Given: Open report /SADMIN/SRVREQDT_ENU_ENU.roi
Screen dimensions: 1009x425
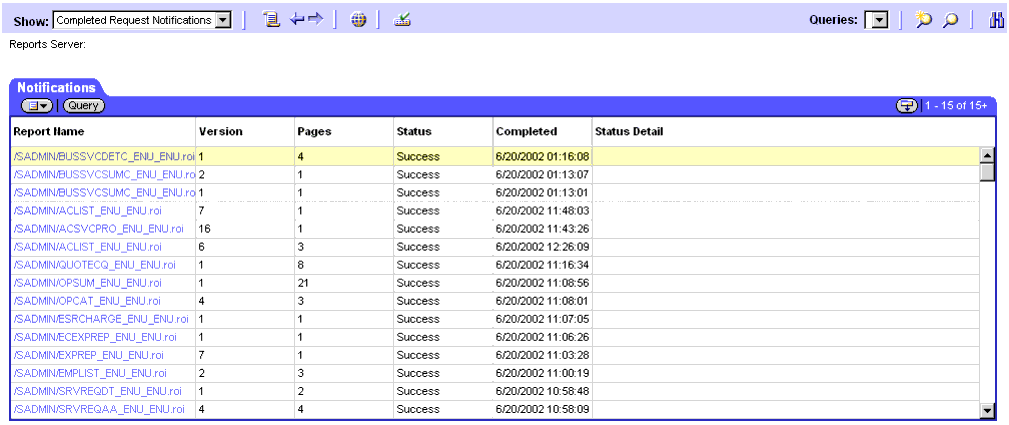Looking at the screenshot, I should pyautogui.click(x=97, y=391).
